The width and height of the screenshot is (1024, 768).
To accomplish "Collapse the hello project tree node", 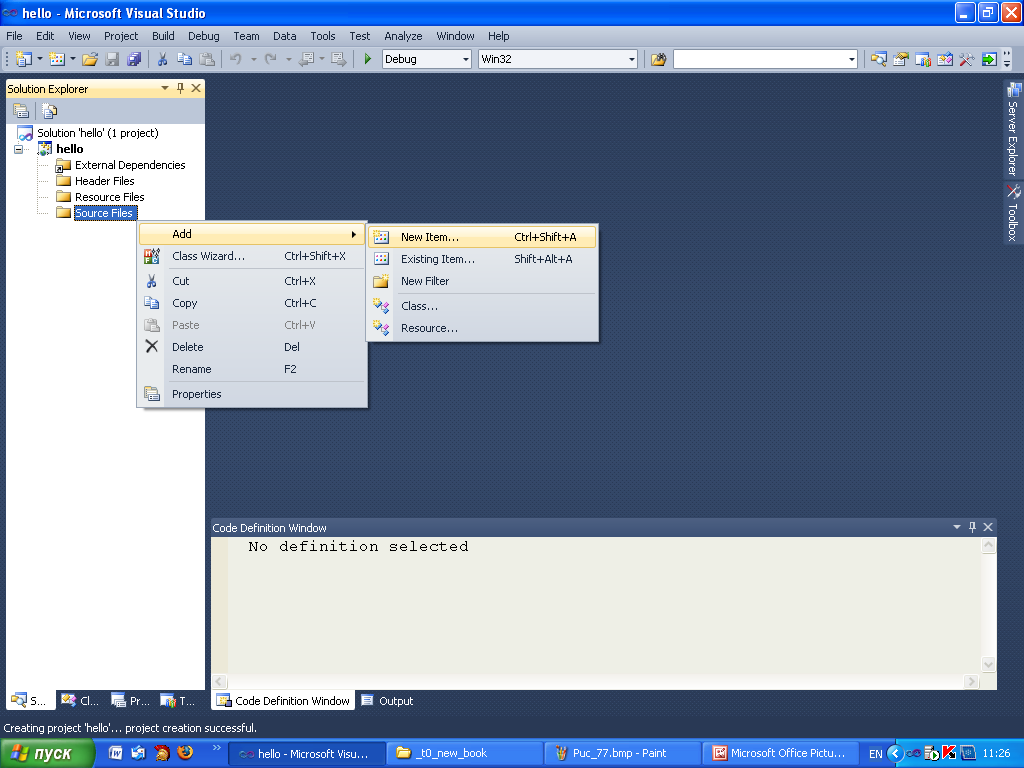I will pyautogui.click(x=18, y=149).
